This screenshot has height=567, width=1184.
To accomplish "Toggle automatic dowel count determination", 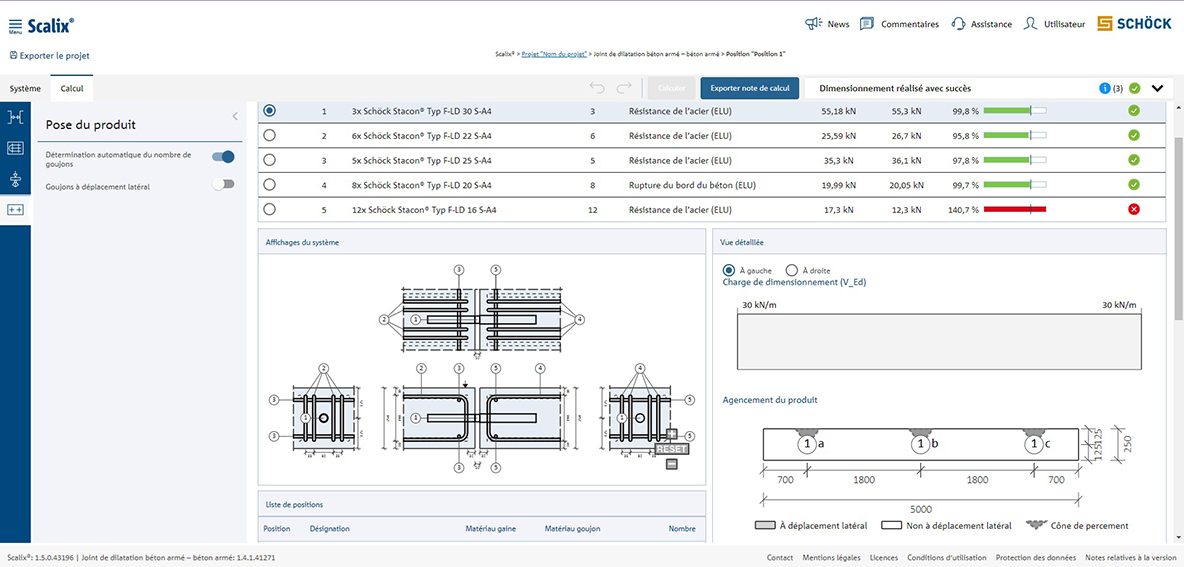I will [x=224, y=157].
